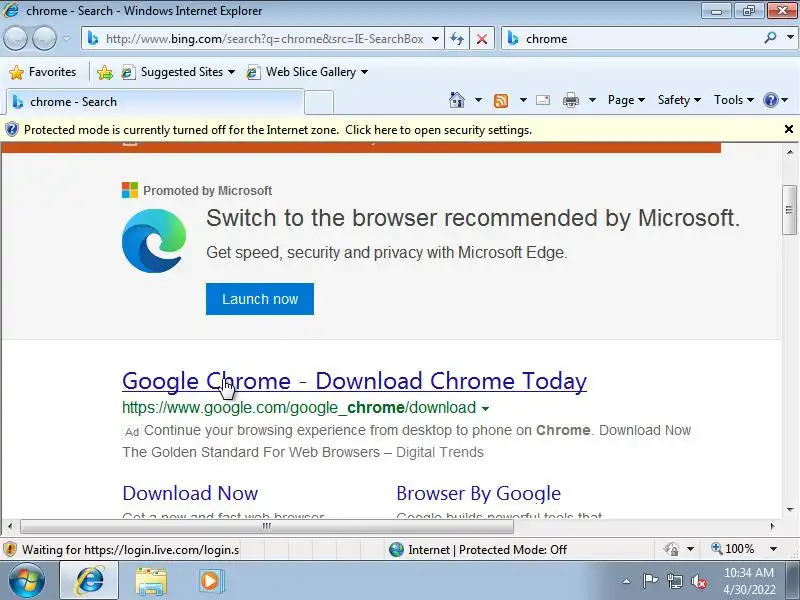Click the muted volume tray icon

coord(699,581)
